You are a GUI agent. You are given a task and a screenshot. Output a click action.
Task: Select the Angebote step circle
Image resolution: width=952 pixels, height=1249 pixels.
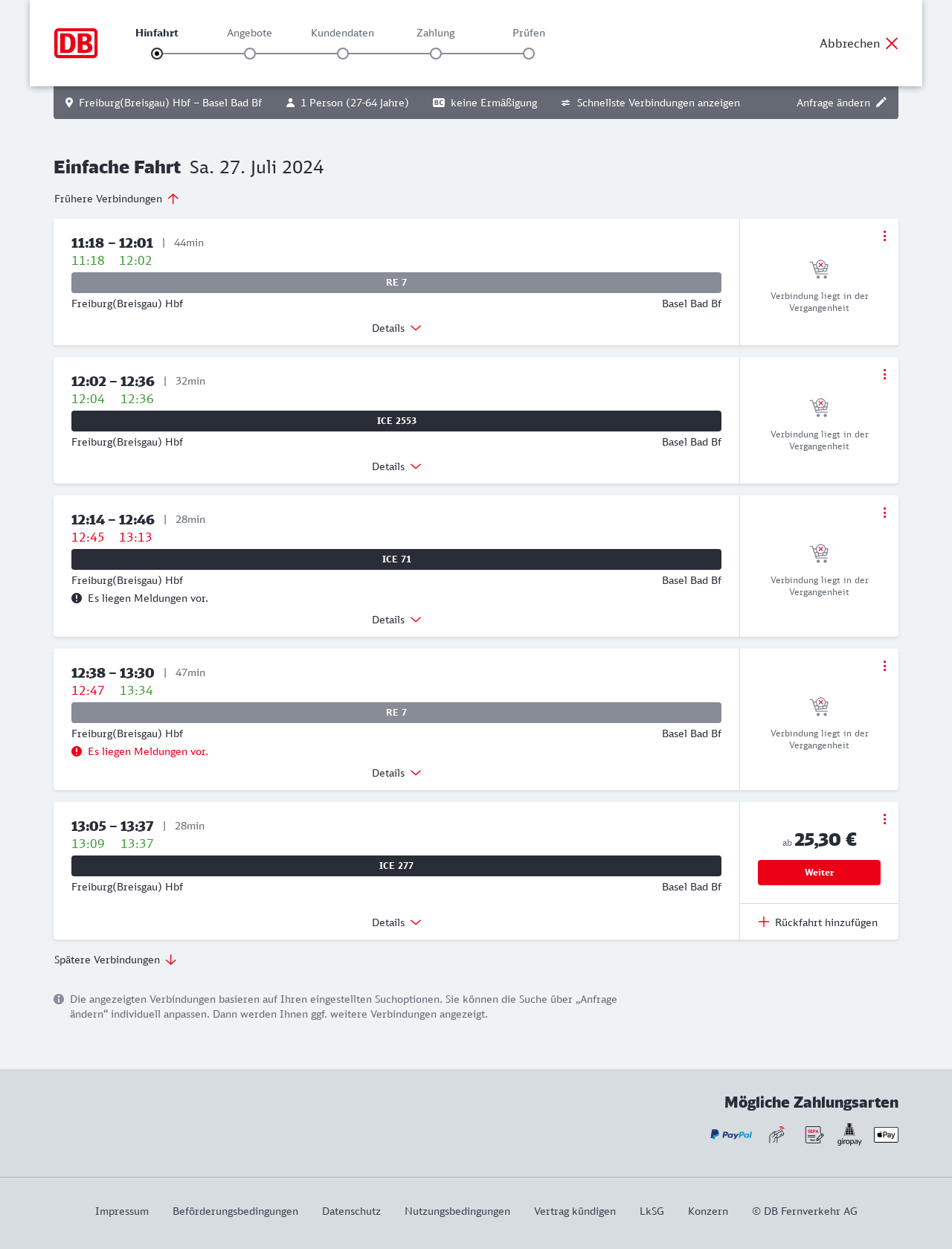tap(250, 54)
